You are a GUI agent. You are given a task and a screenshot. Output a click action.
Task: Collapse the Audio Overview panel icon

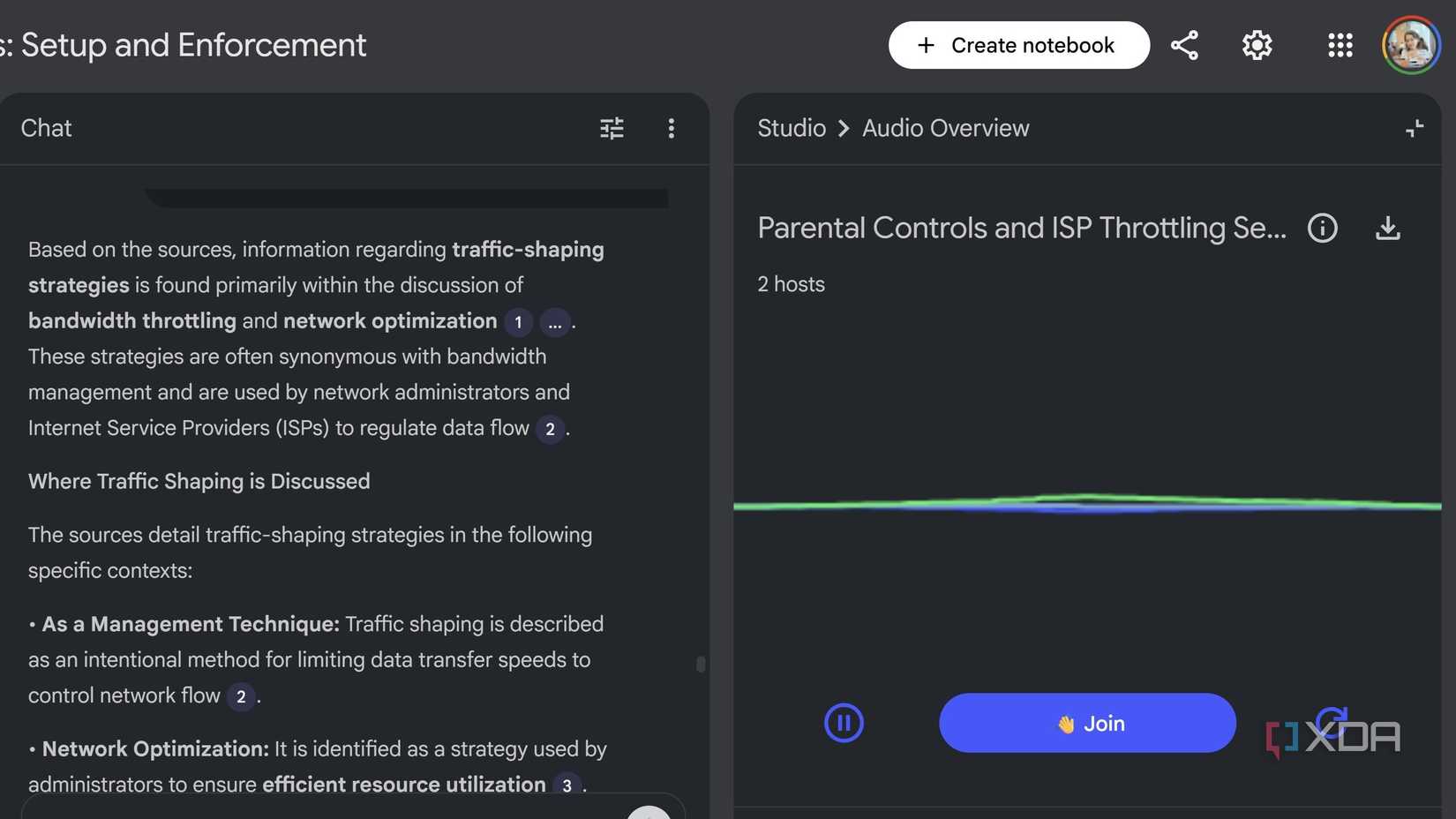coord(1414,129)
